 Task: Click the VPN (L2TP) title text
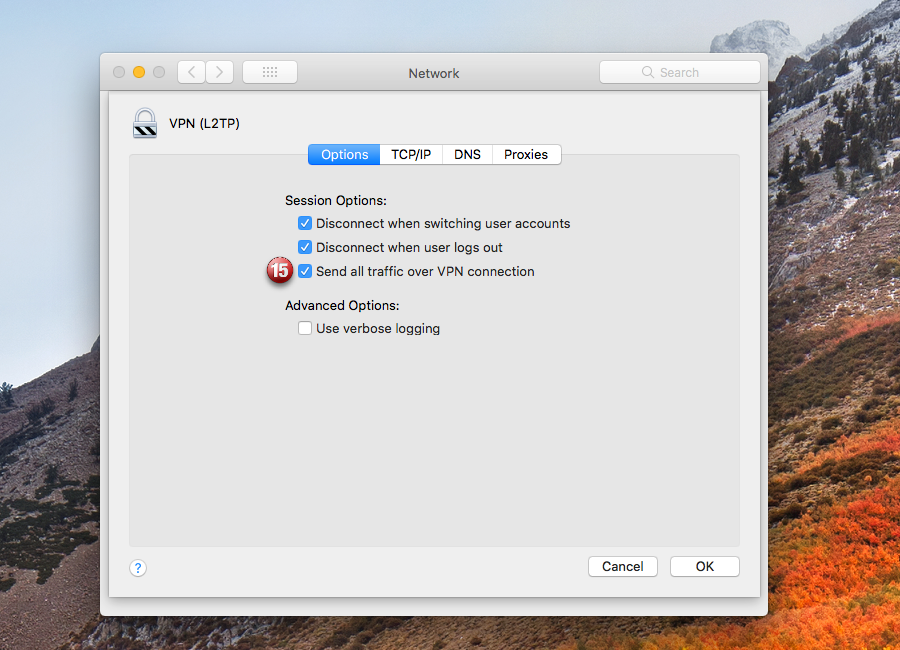[x=204, y=123]
